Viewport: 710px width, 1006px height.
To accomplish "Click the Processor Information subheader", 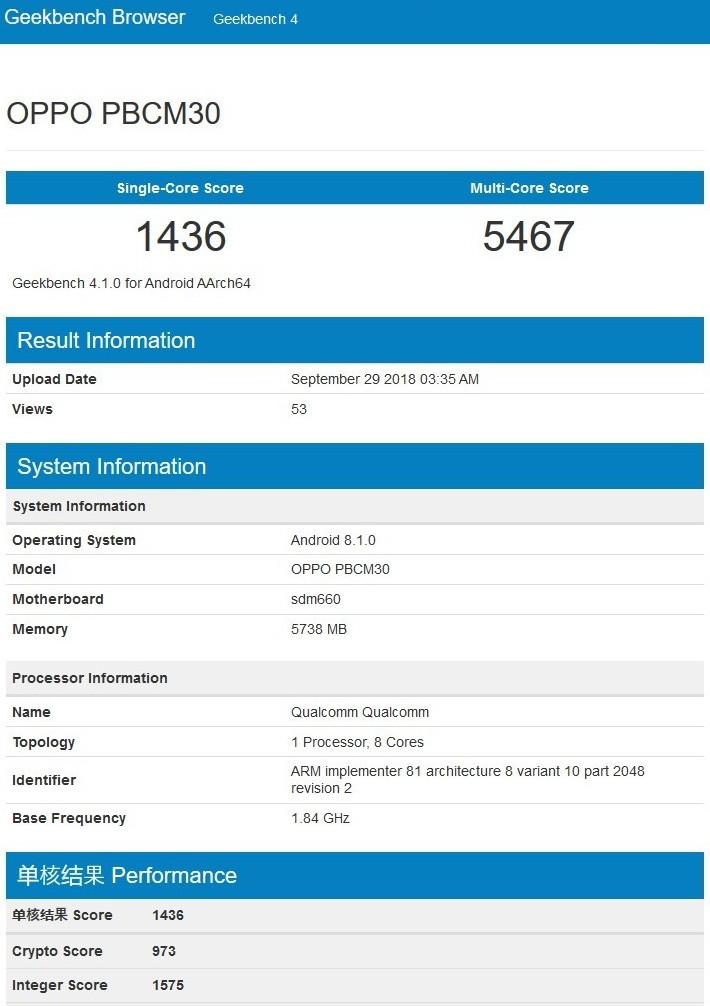I will [355, 678].
